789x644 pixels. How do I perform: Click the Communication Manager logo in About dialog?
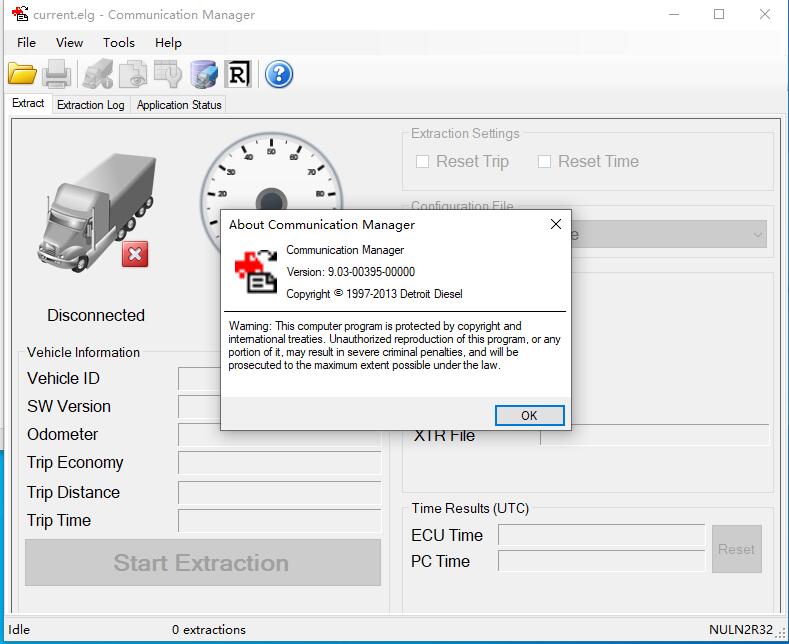tap(256, 271)
